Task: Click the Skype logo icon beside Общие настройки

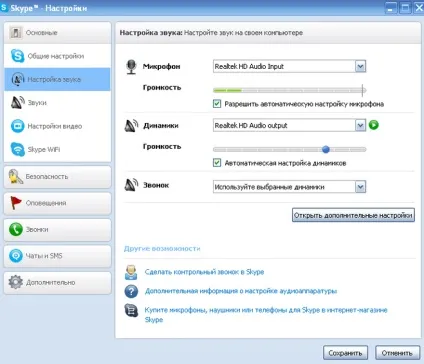Action: click(x=17, y=56)
